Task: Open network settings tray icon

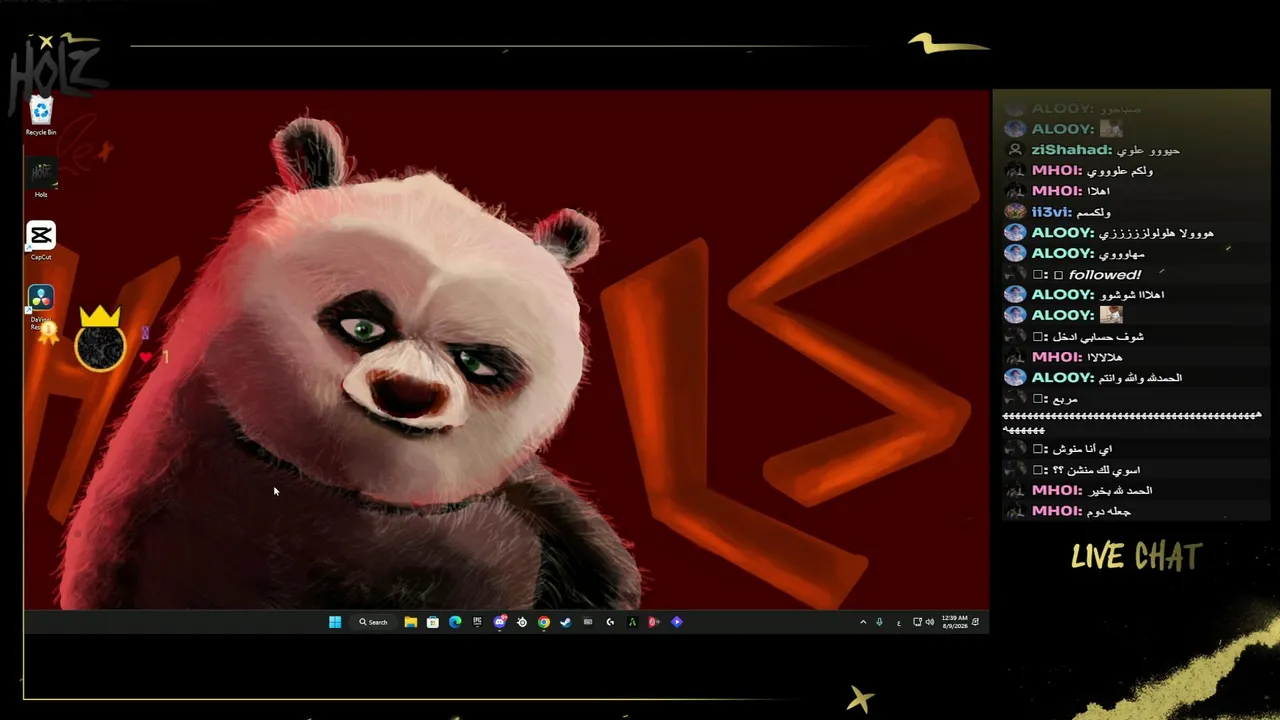Action: click(x=916, y=622)
